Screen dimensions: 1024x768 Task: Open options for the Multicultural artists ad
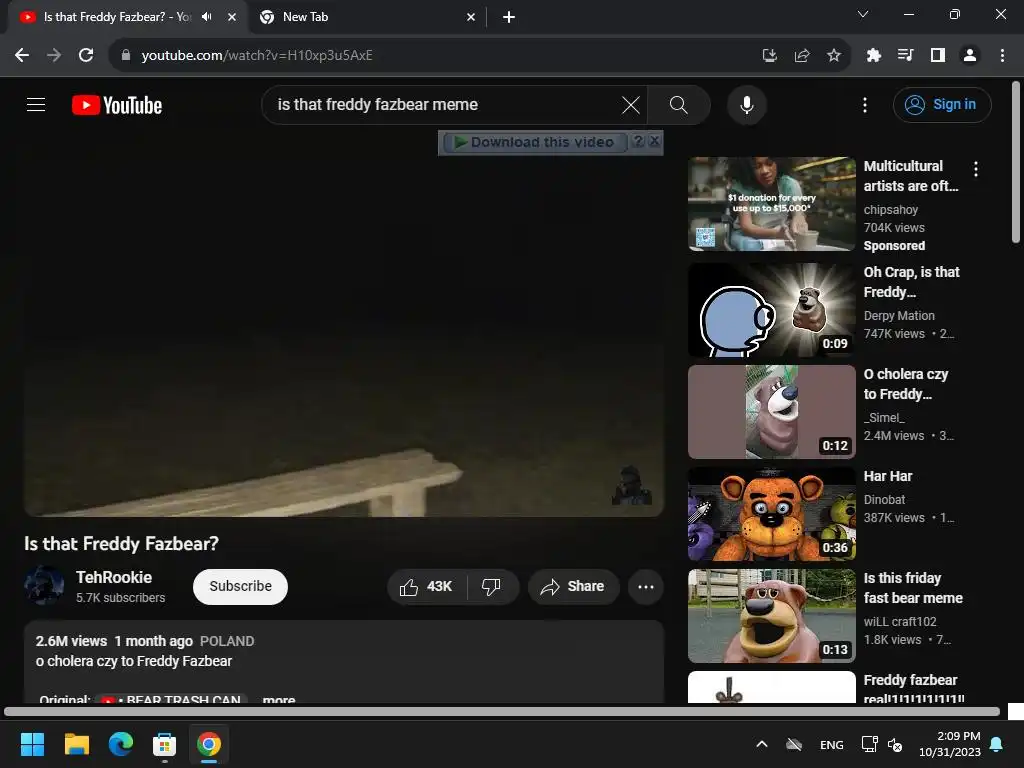tap(976, 169)
